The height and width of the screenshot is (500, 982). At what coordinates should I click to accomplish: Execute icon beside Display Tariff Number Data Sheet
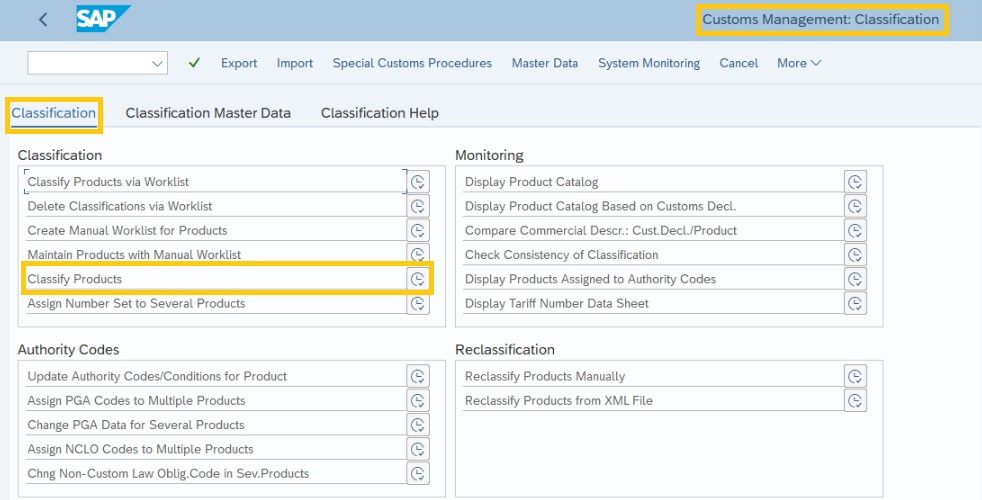855,303
